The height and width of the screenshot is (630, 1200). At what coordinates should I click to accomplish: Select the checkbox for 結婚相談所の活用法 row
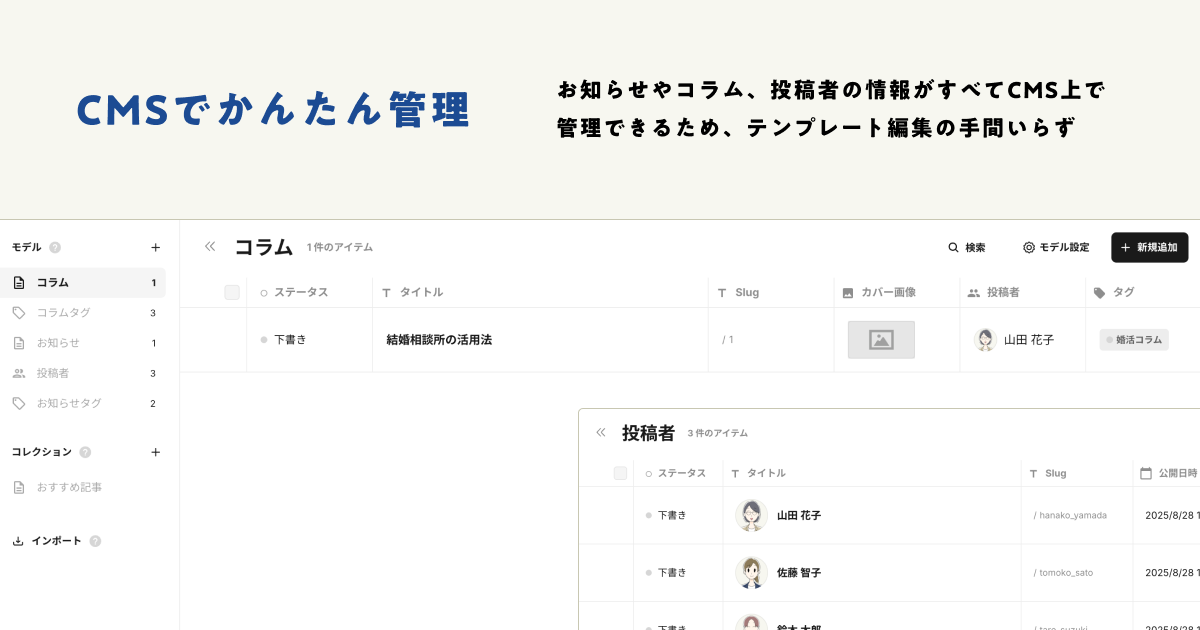click(x=232, y=340)
